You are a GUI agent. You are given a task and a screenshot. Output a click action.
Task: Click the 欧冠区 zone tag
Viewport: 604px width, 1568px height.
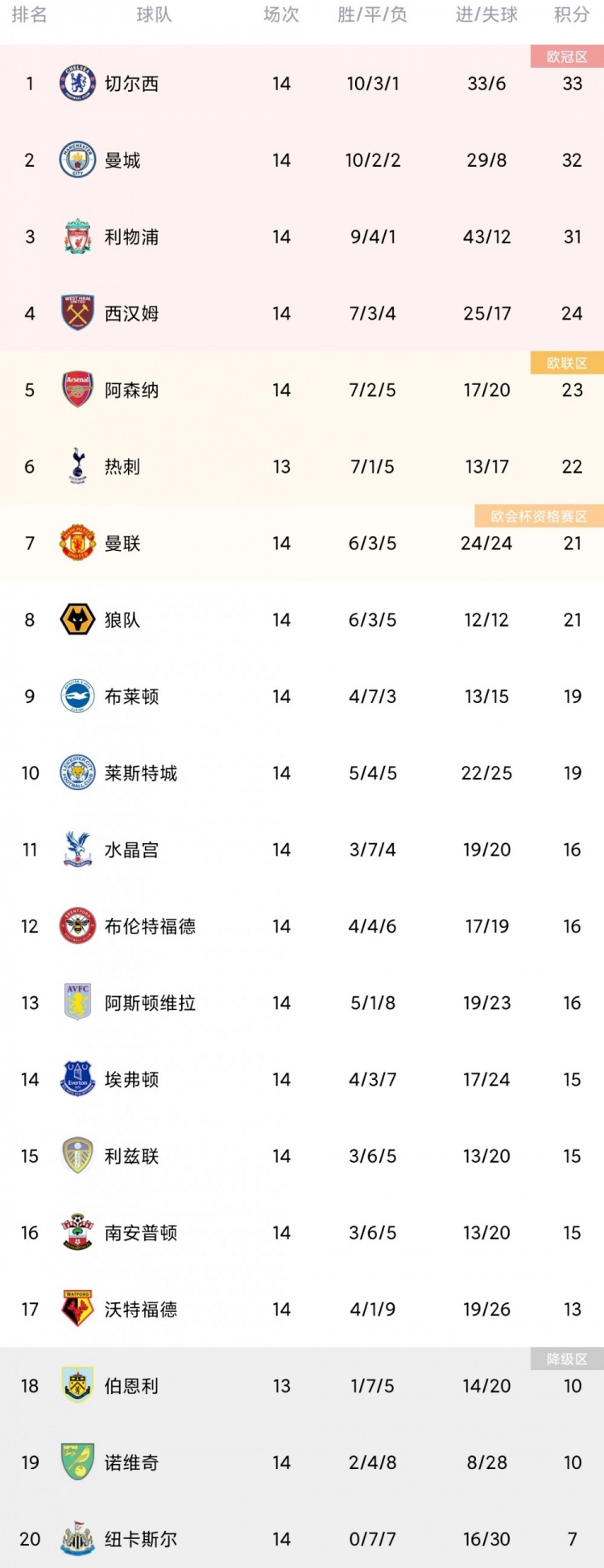[567, 56]
